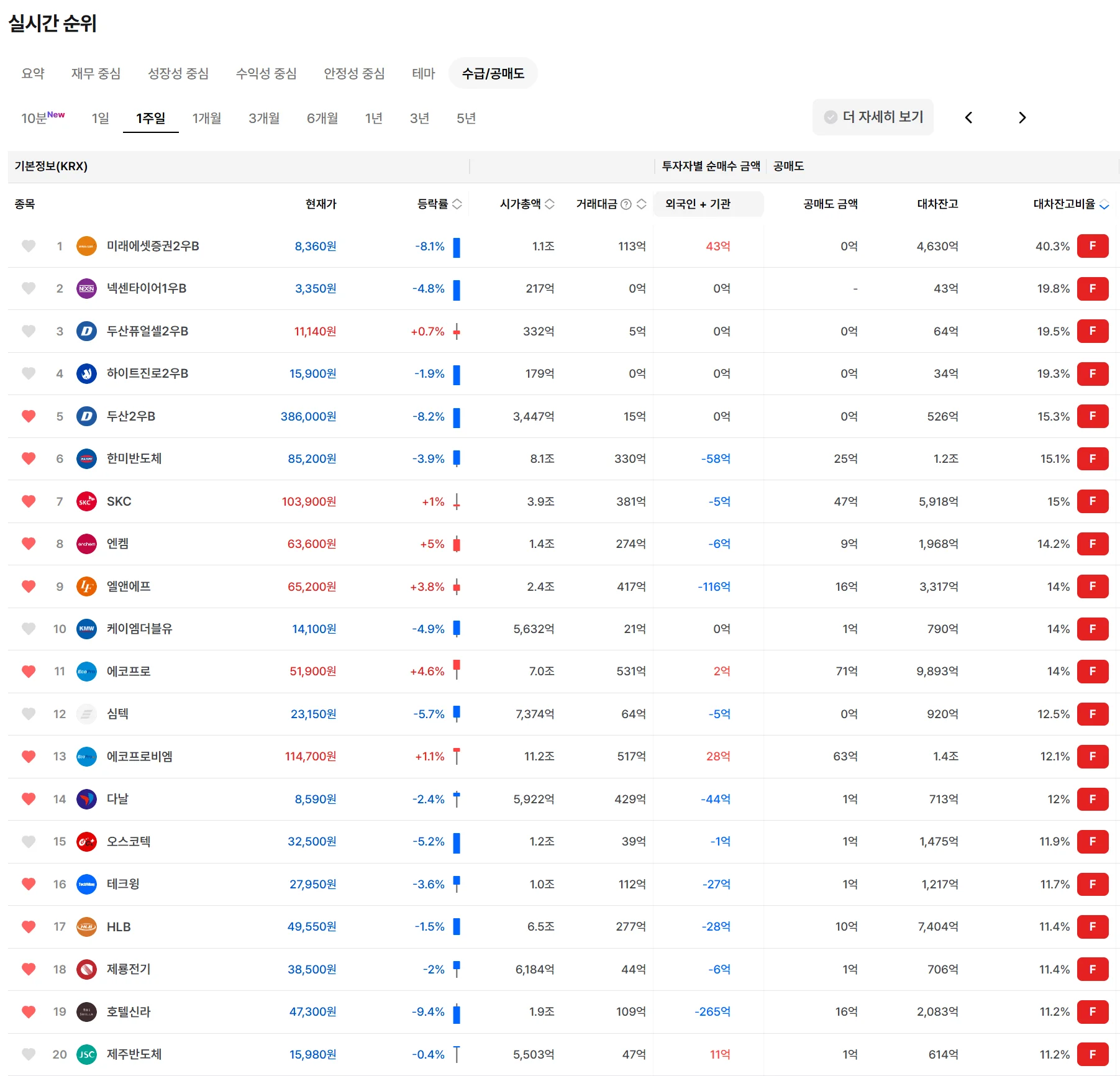
Task: Click the 제룡전기 stock logo
Action: 86,969
